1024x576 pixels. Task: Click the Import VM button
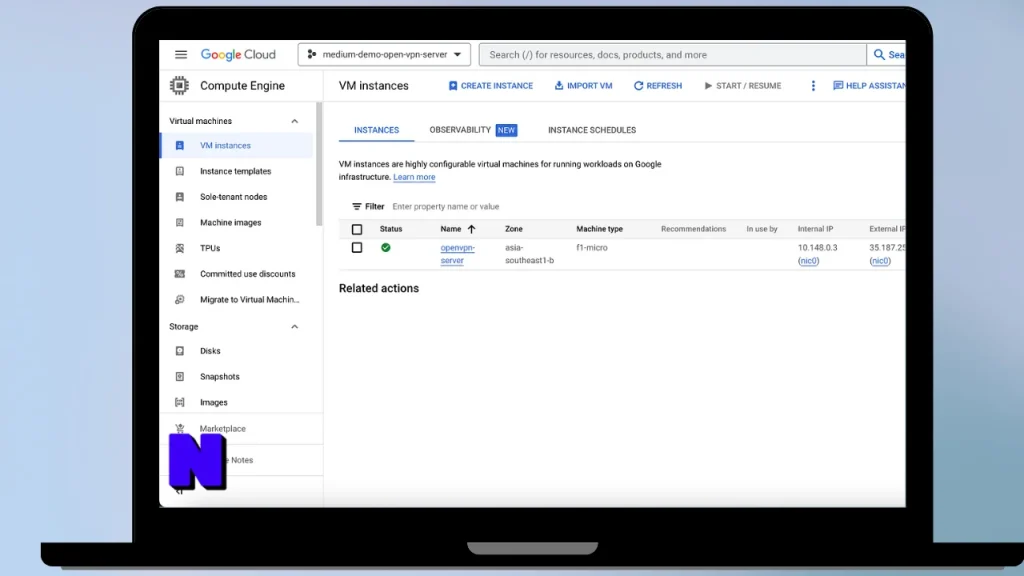coord(583,86)
